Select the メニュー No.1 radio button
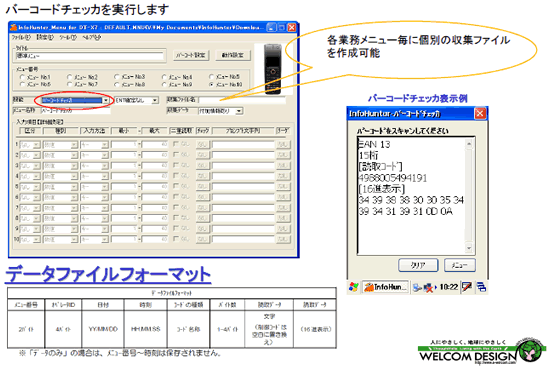 click(x=23, y=77)
